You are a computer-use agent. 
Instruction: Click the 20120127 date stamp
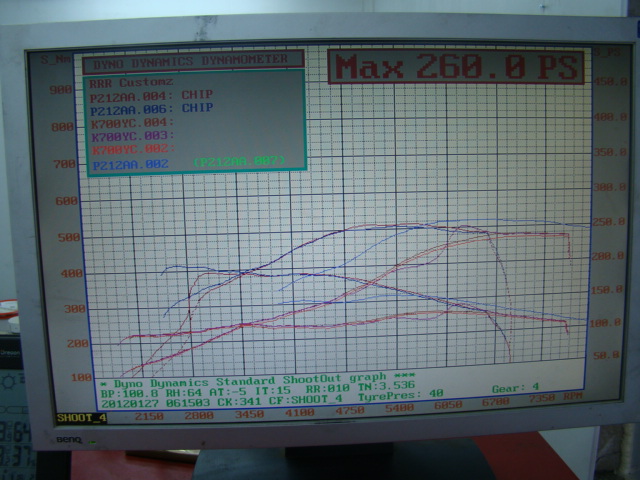[126, 404]
